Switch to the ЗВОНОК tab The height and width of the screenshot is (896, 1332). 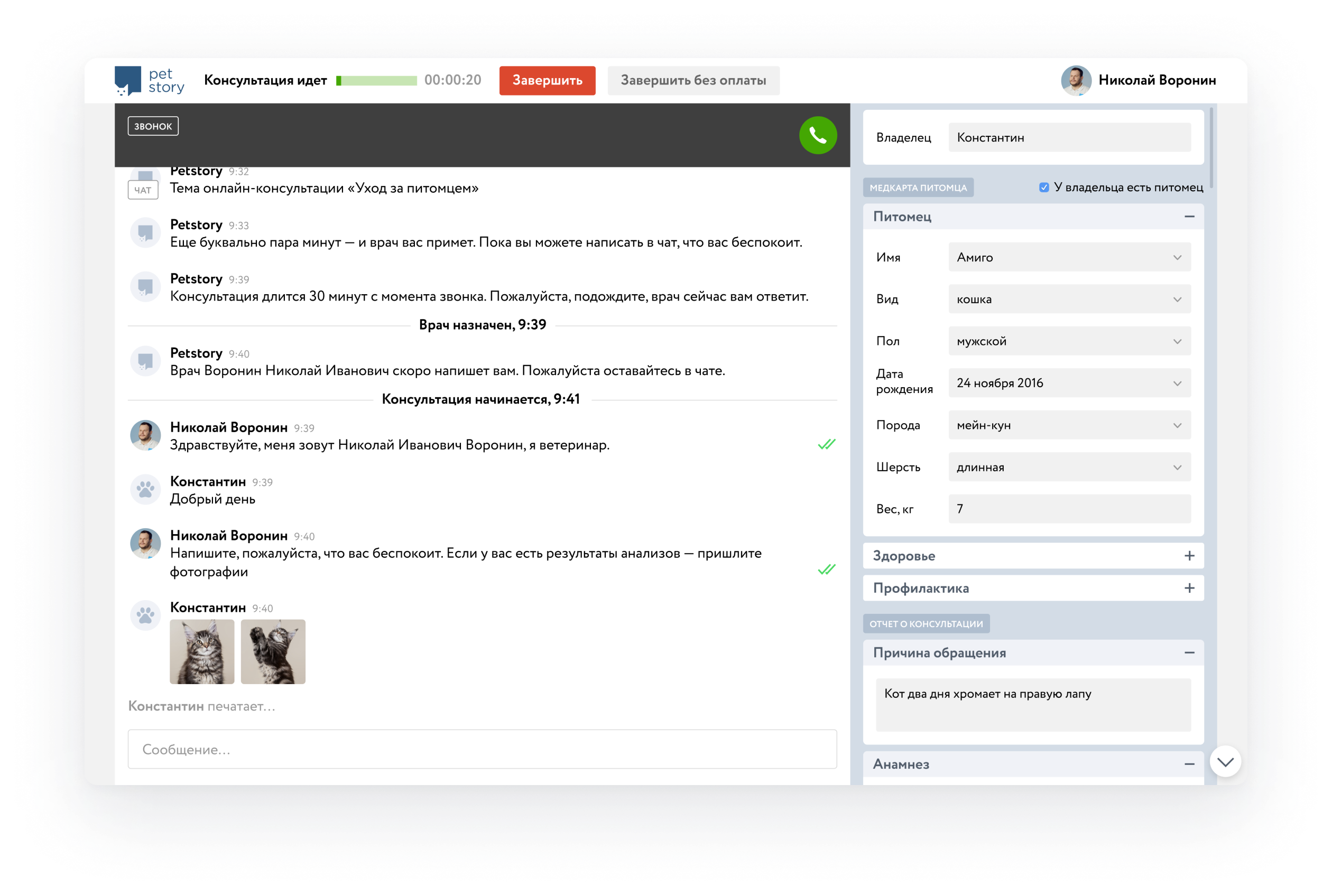pyautogui.click(x=153, y=126)
